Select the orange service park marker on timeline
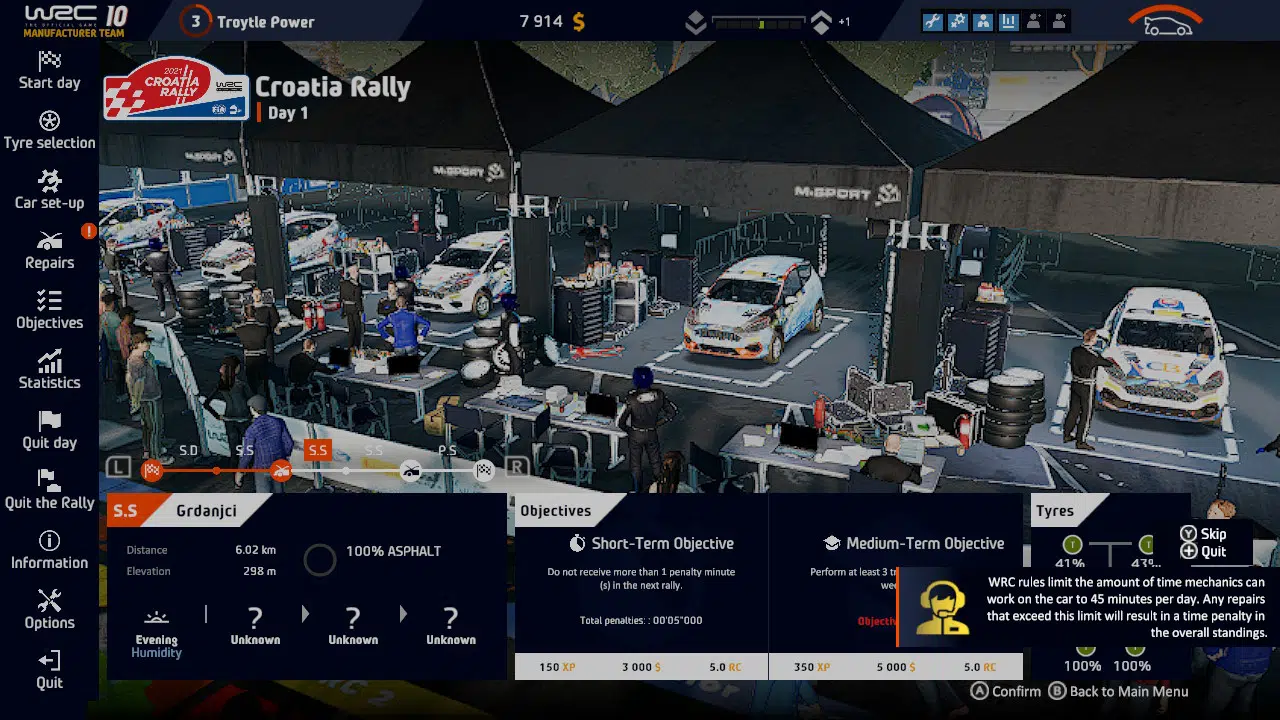1280x720 pixels. (282, 471)
